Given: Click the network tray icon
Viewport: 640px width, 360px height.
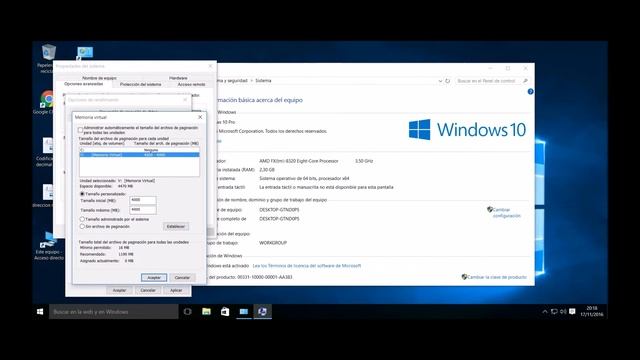Looking at the screenshot, I should coord(554,311).
